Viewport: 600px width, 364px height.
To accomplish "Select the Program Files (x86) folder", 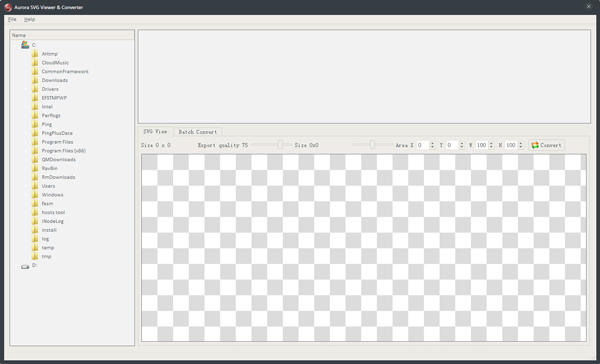I will pyautogui.click(x=64, y=151).
